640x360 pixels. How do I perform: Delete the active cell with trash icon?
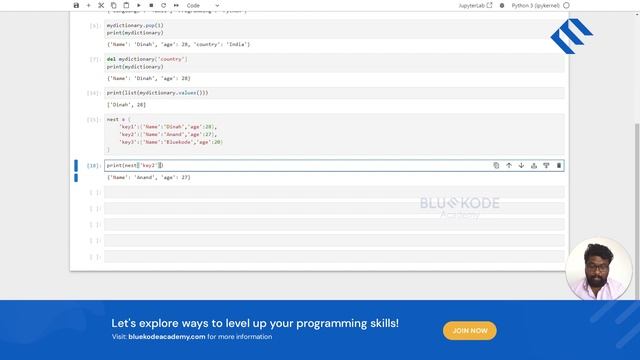pos(559,165)
